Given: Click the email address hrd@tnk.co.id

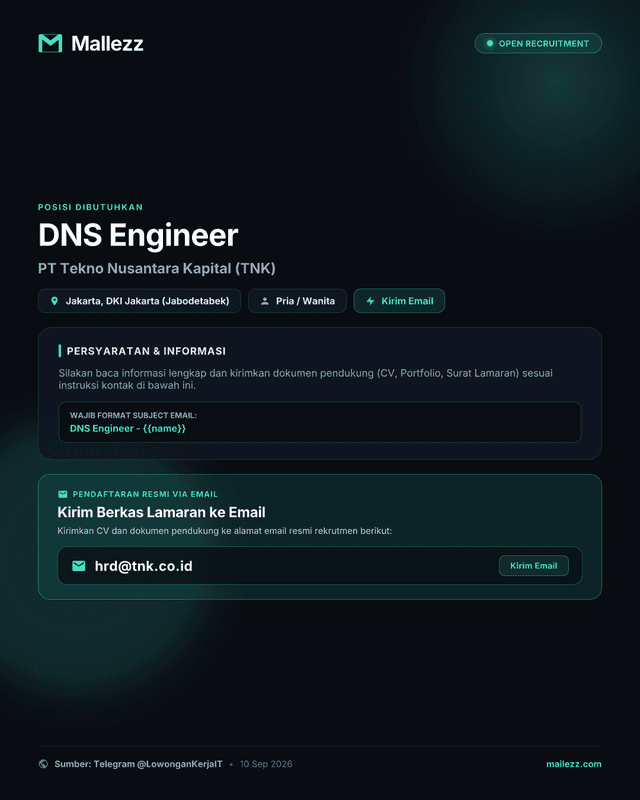Looking at the screenshot, I should (143, 566).
